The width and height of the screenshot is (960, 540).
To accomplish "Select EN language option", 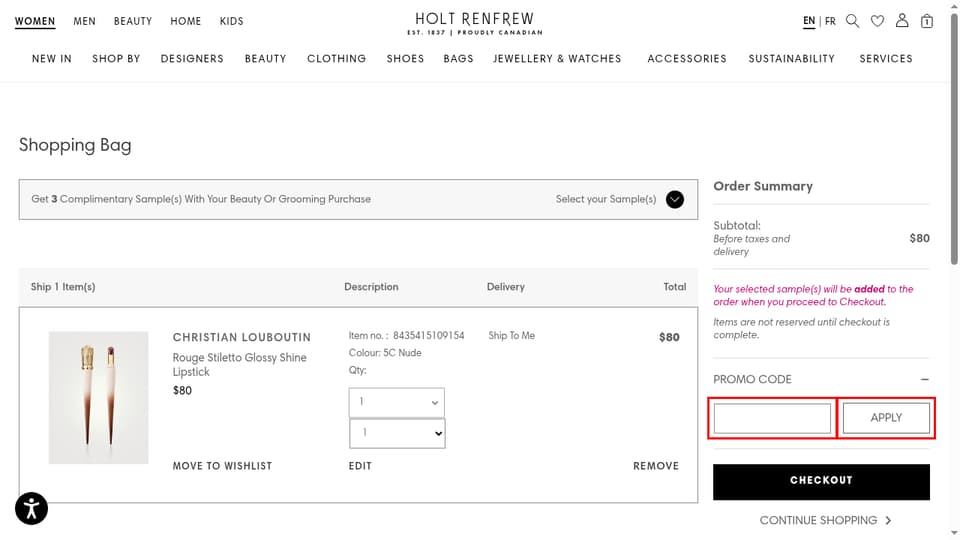I will [809, 21].
